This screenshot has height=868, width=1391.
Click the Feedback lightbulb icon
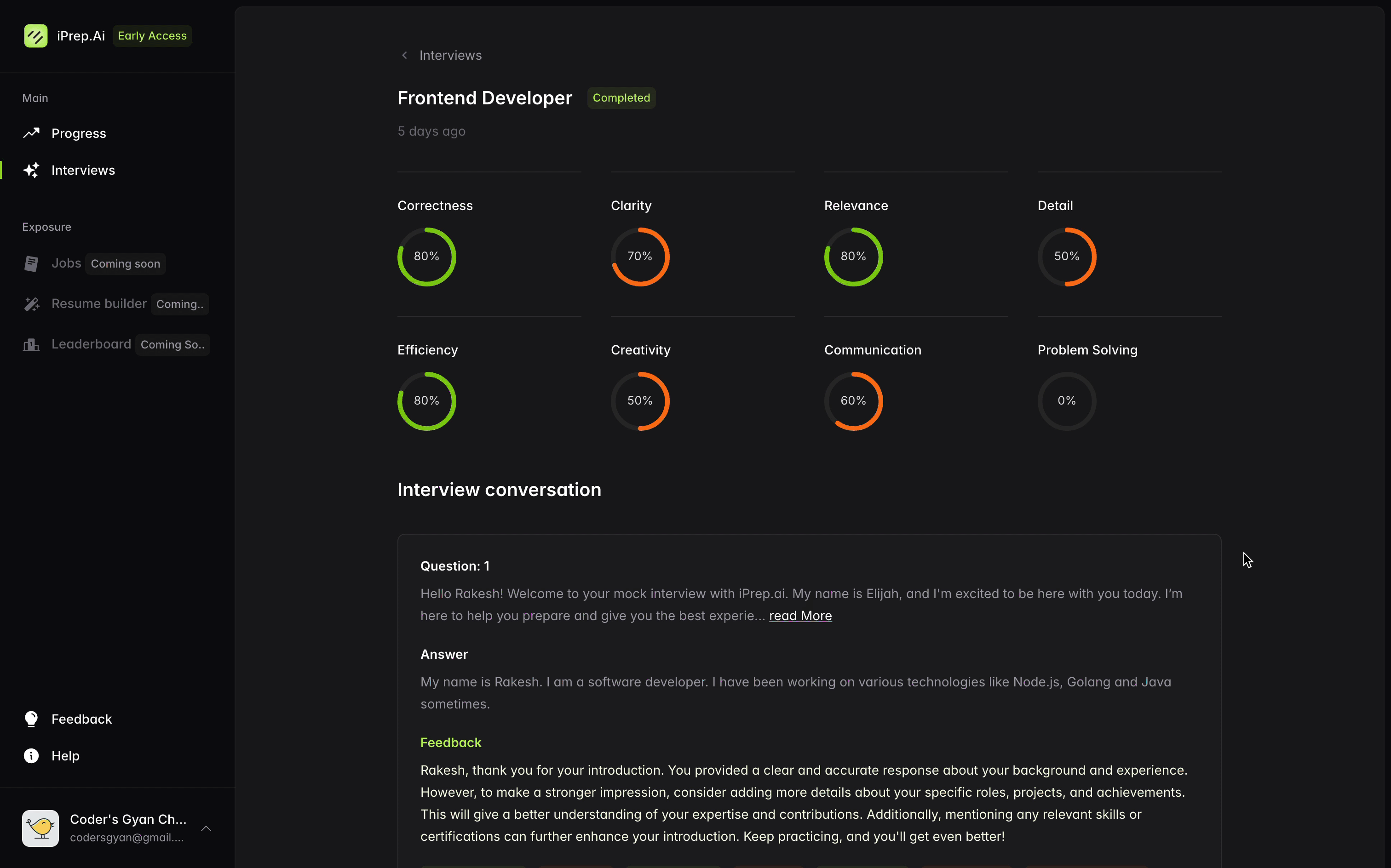[31, 719]
